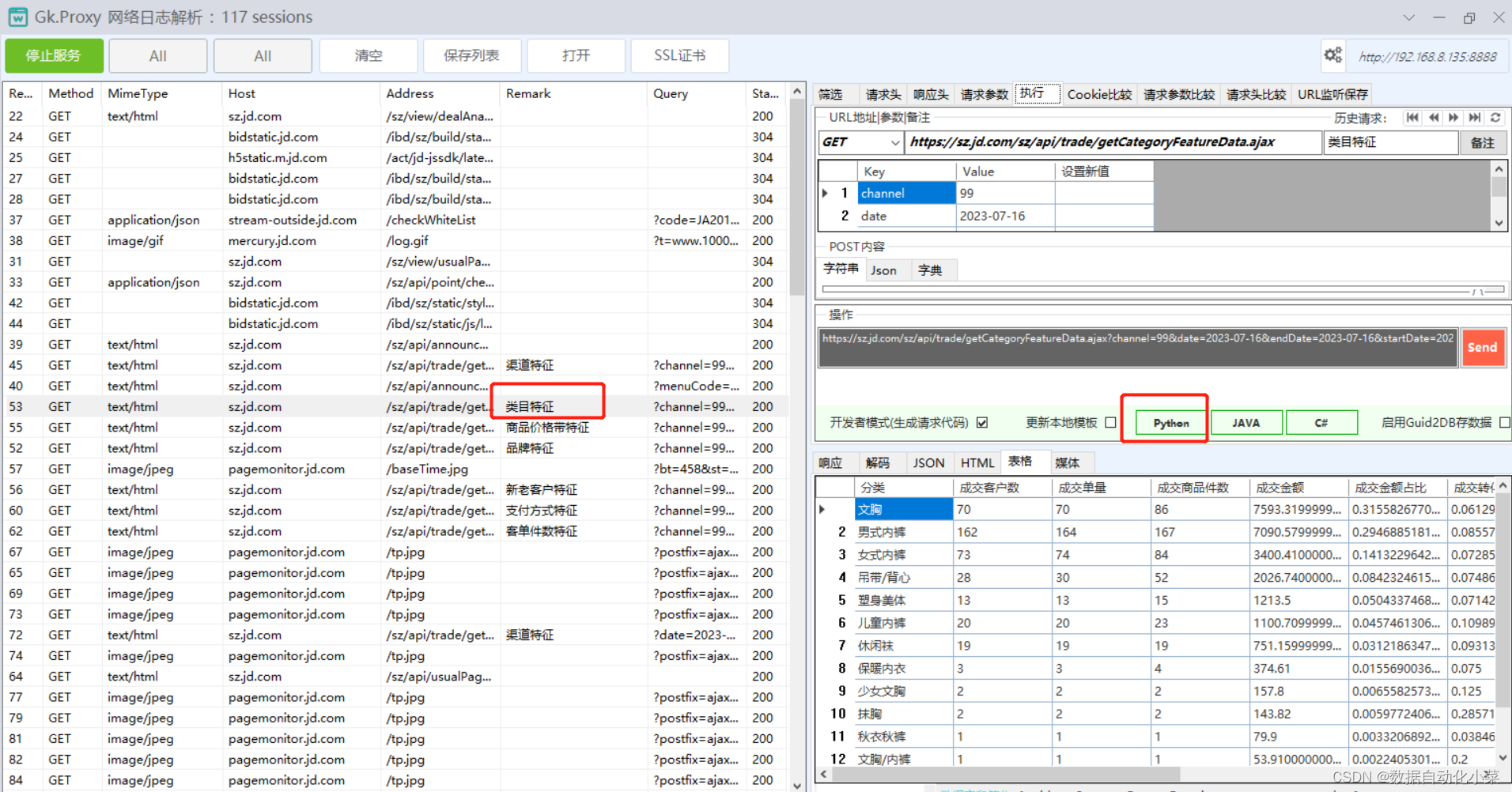The width and height of the screenshot is (1512, 792).
Task: Enable developer mode checkbox
Action: [x=982, y=422]
